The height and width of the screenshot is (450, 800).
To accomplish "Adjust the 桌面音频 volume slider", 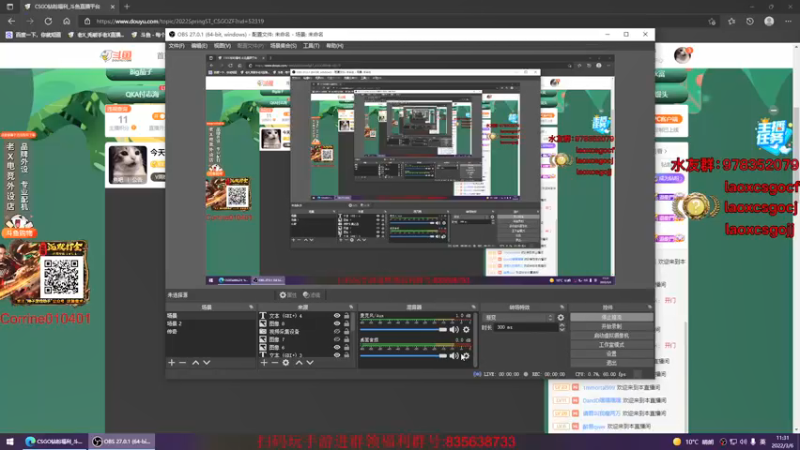I will pyautogui.click(x=403, y=356).
